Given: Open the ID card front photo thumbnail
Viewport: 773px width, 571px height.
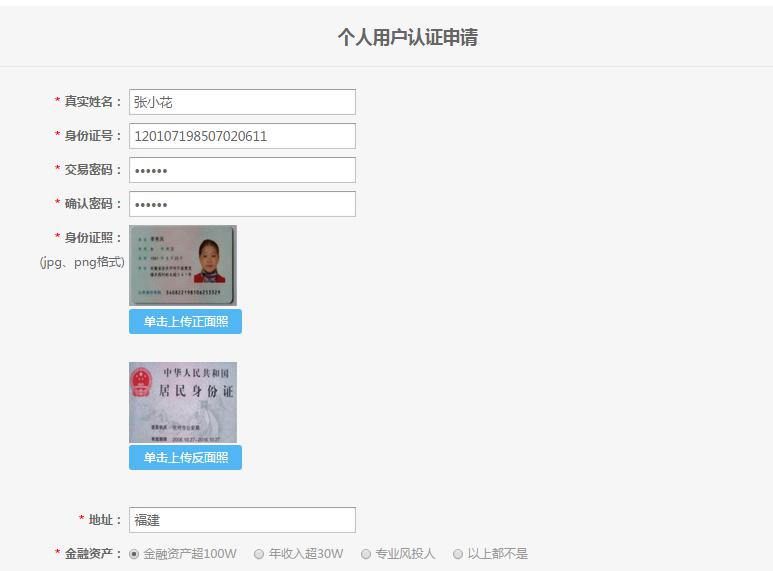Looking at the screenshot, I should (x=183, y=265).
